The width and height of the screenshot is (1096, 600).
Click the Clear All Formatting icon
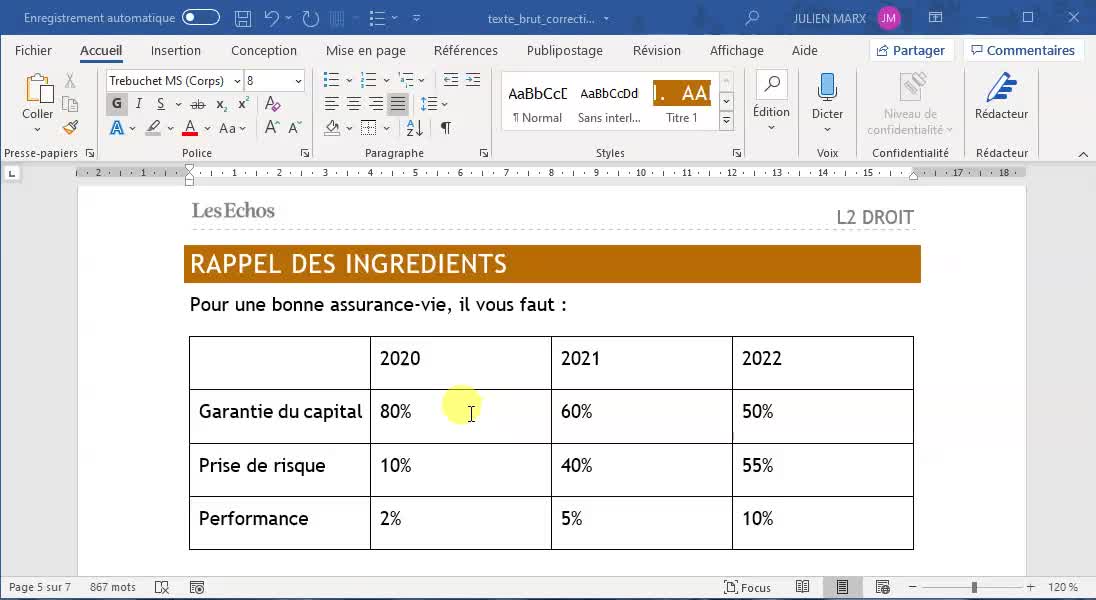pos(273,104)
